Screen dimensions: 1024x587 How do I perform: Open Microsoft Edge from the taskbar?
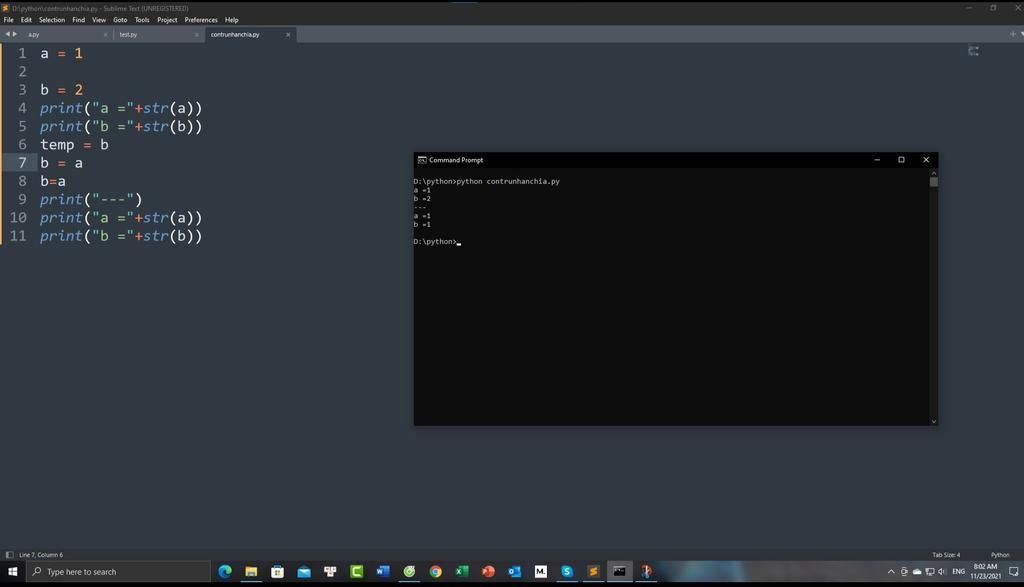point(225,571)
